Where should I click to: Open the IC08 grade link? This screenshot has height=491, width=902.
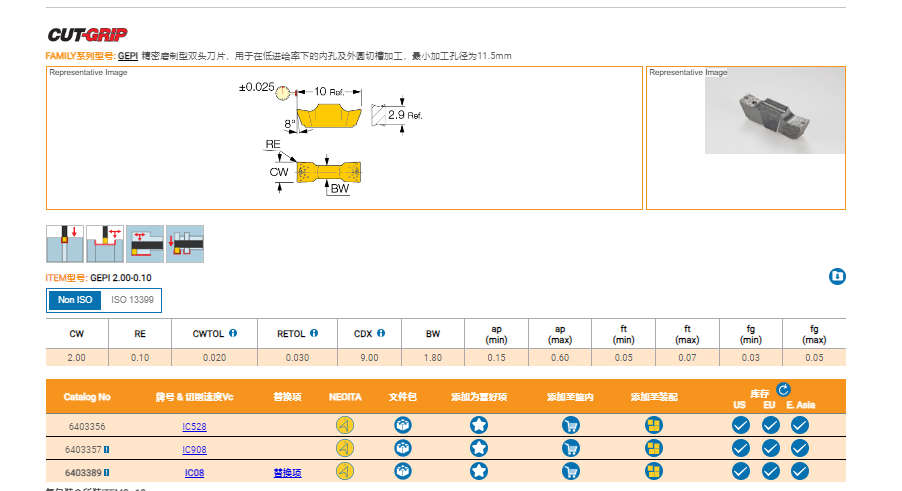click(x=194, y=472)
